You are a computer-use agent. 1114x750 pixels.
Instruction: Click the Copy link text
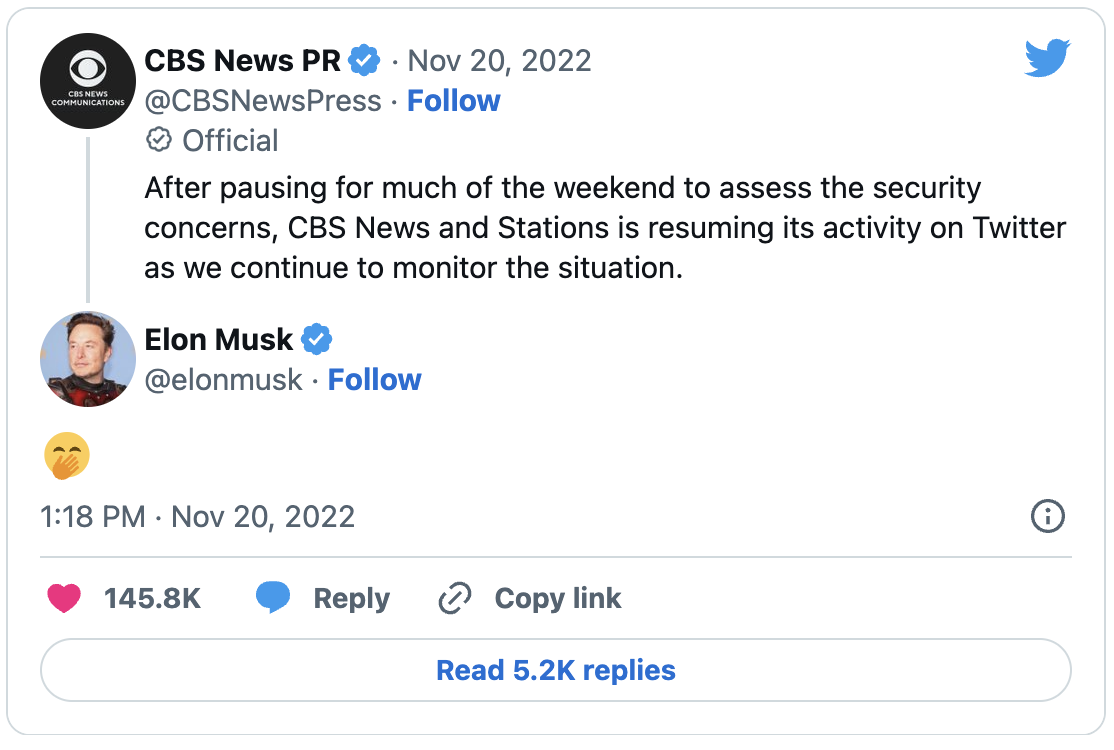click(558, 598)
